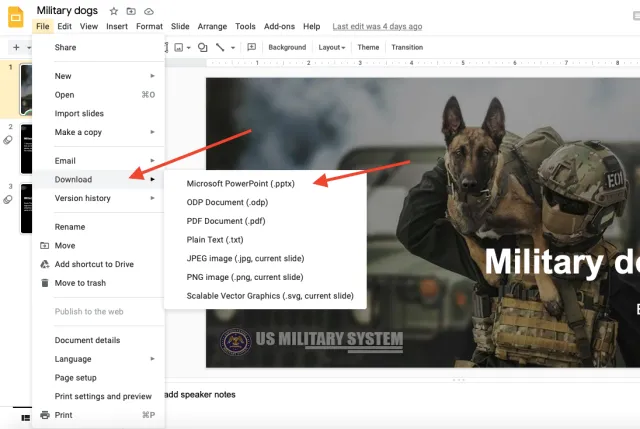Click the Transition button

click(407, 47)
